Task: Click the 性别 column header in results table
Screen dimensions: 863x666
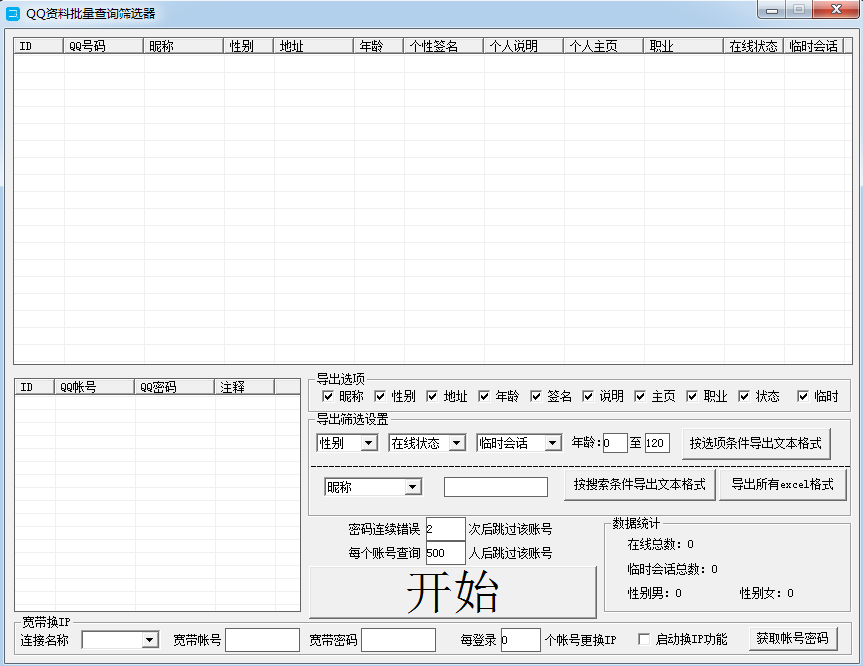Action: (249, 46)
